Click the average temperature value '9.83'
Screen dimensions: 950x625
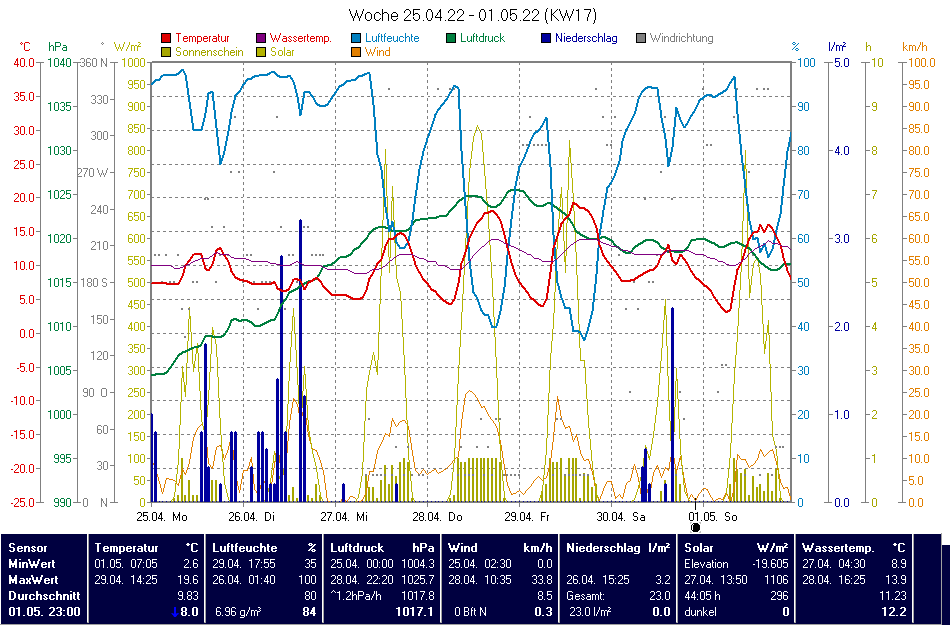point(187,596)
